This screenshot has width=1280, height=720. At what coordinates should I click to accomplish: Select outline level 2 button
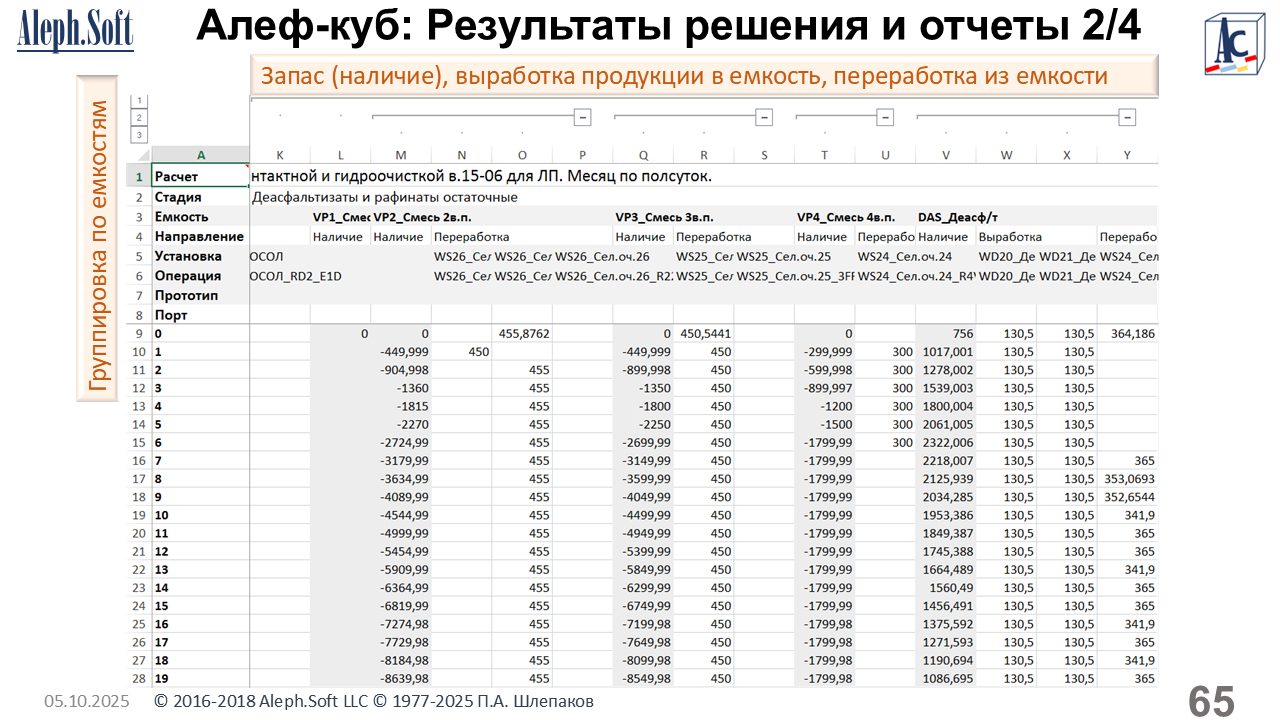tap(139, 117)
